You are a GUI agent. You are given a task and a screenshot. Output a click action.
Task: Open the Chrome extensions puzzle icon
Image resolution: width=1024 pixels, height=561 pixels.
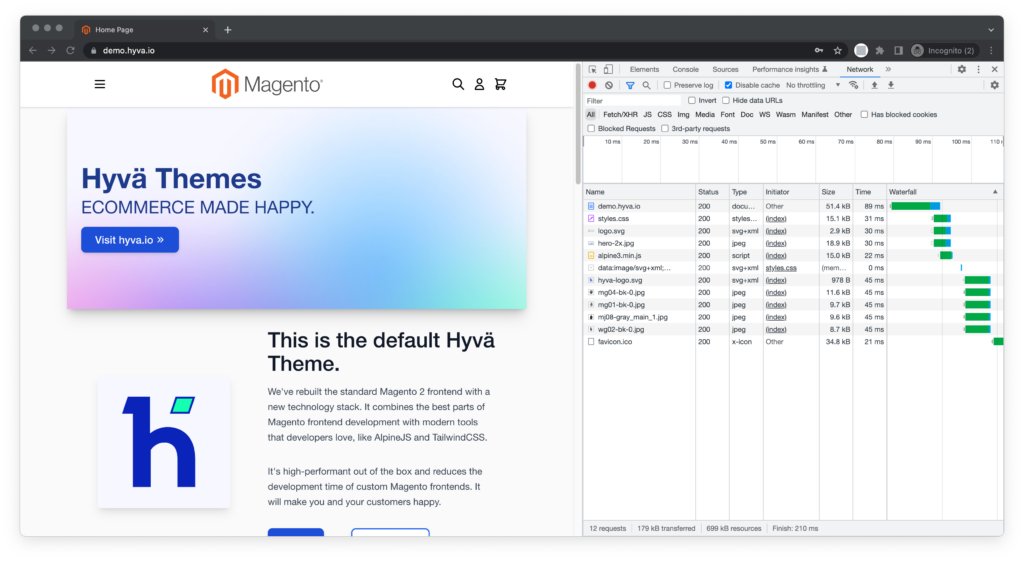point(880,50)
